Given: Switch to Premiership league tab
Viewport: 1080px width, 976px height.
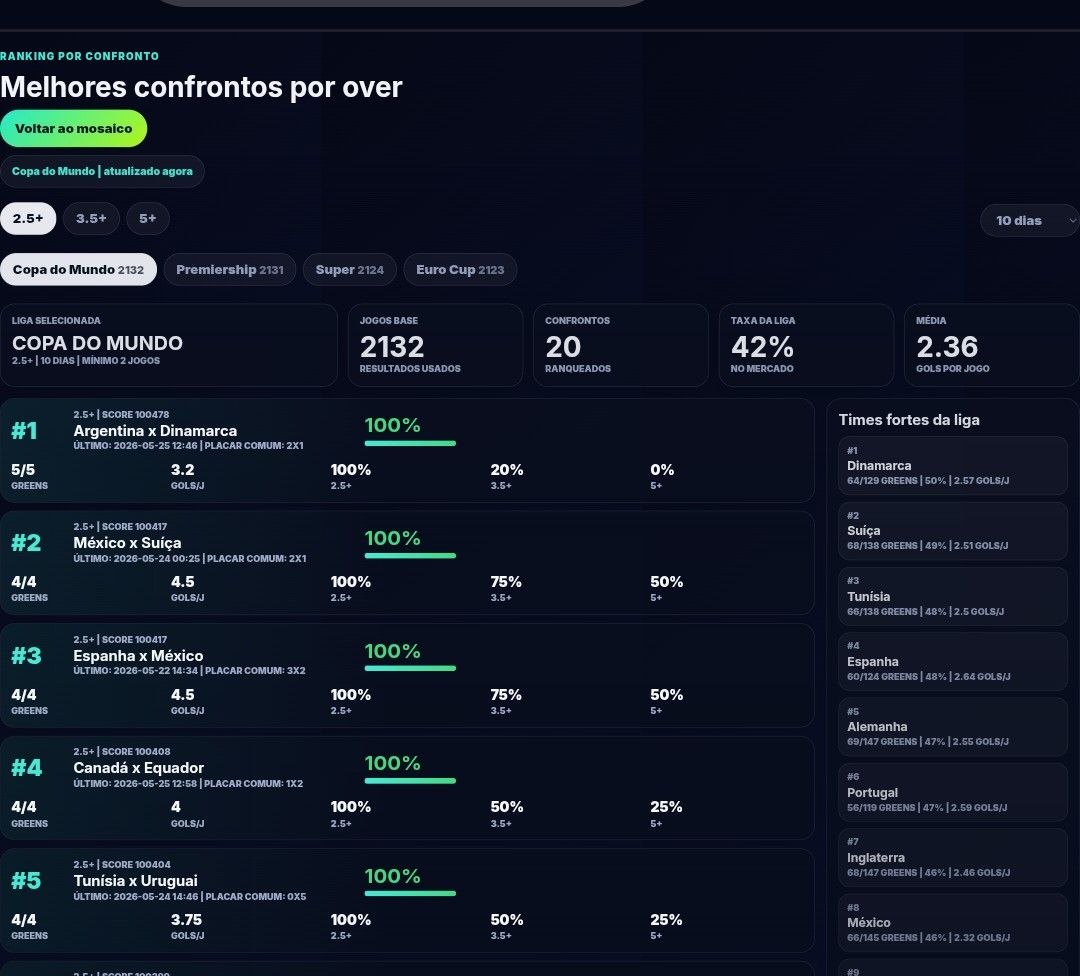Looking at the screenshot, I should coord(229,269).
